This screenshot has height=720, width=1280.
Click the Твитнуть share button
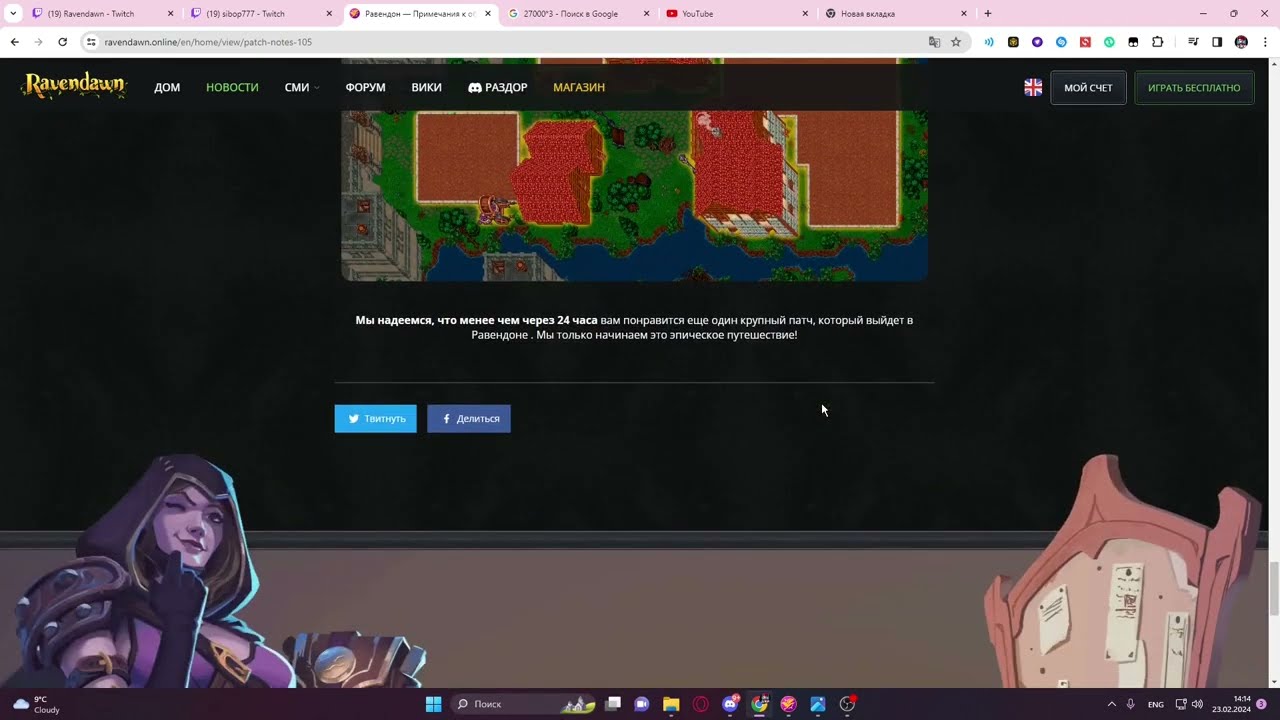pyautogui.click(x=375, y=419)
